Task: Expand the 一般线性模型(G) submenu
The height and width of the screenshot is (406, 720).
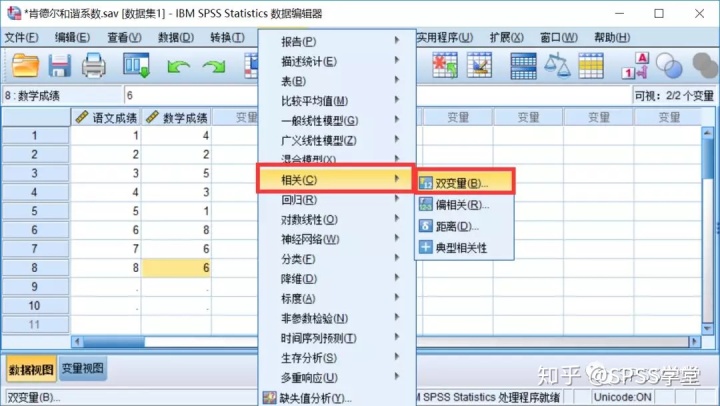Action: pos(337,120)
